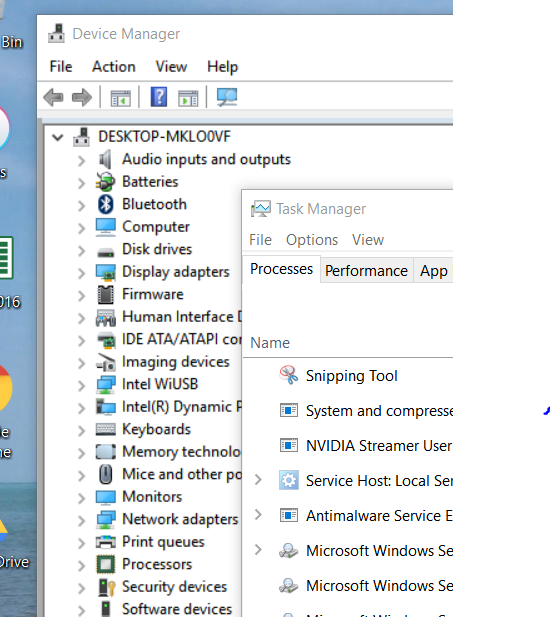The image size is (550, 617).
Task: Click the Bluetooth icon in device tree
Action: click(105, 204)
